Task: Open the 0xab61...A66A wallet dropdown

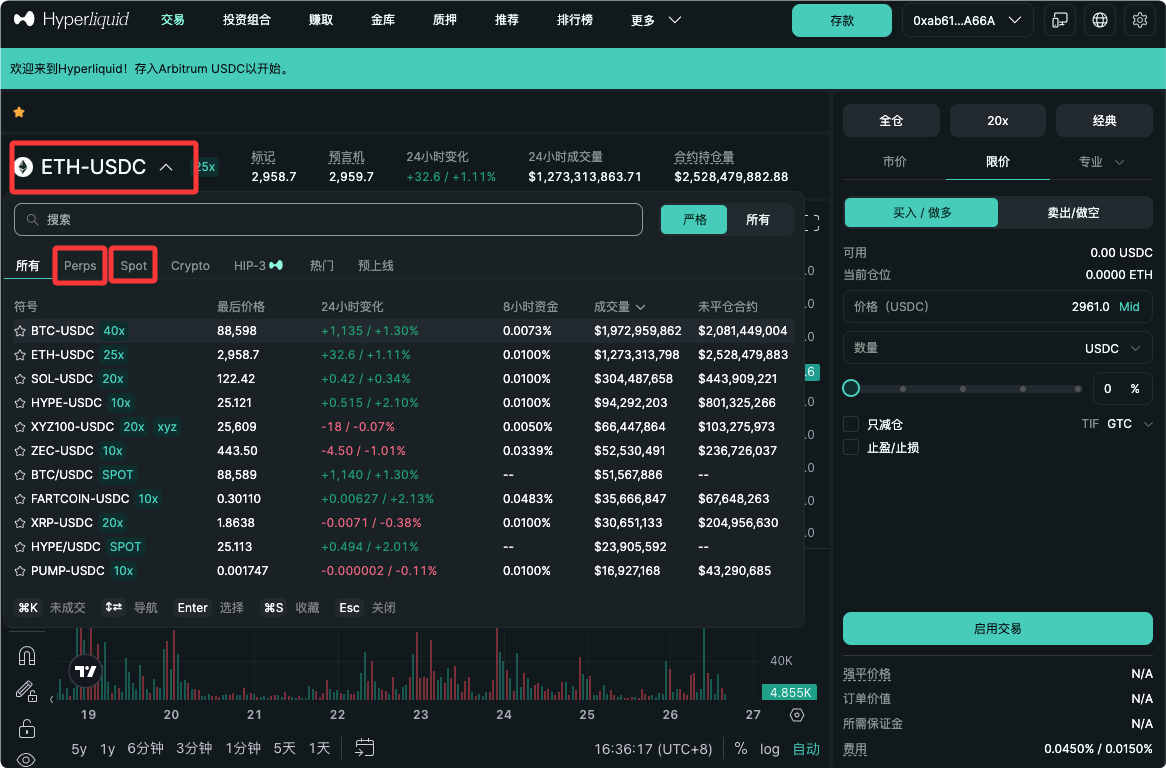Action: (x=966, y=18)
